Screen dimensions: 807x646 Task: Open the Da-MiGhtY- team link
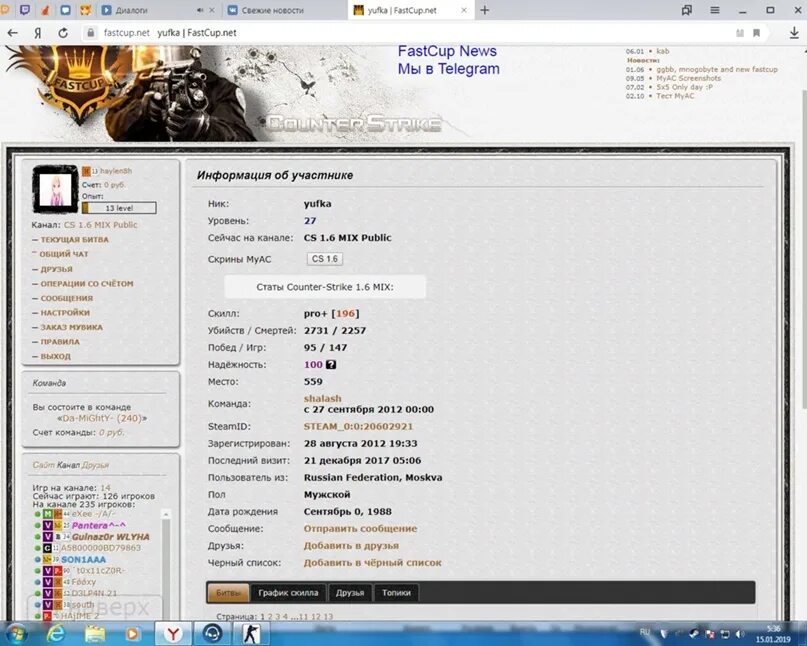(x=102, y=418)
